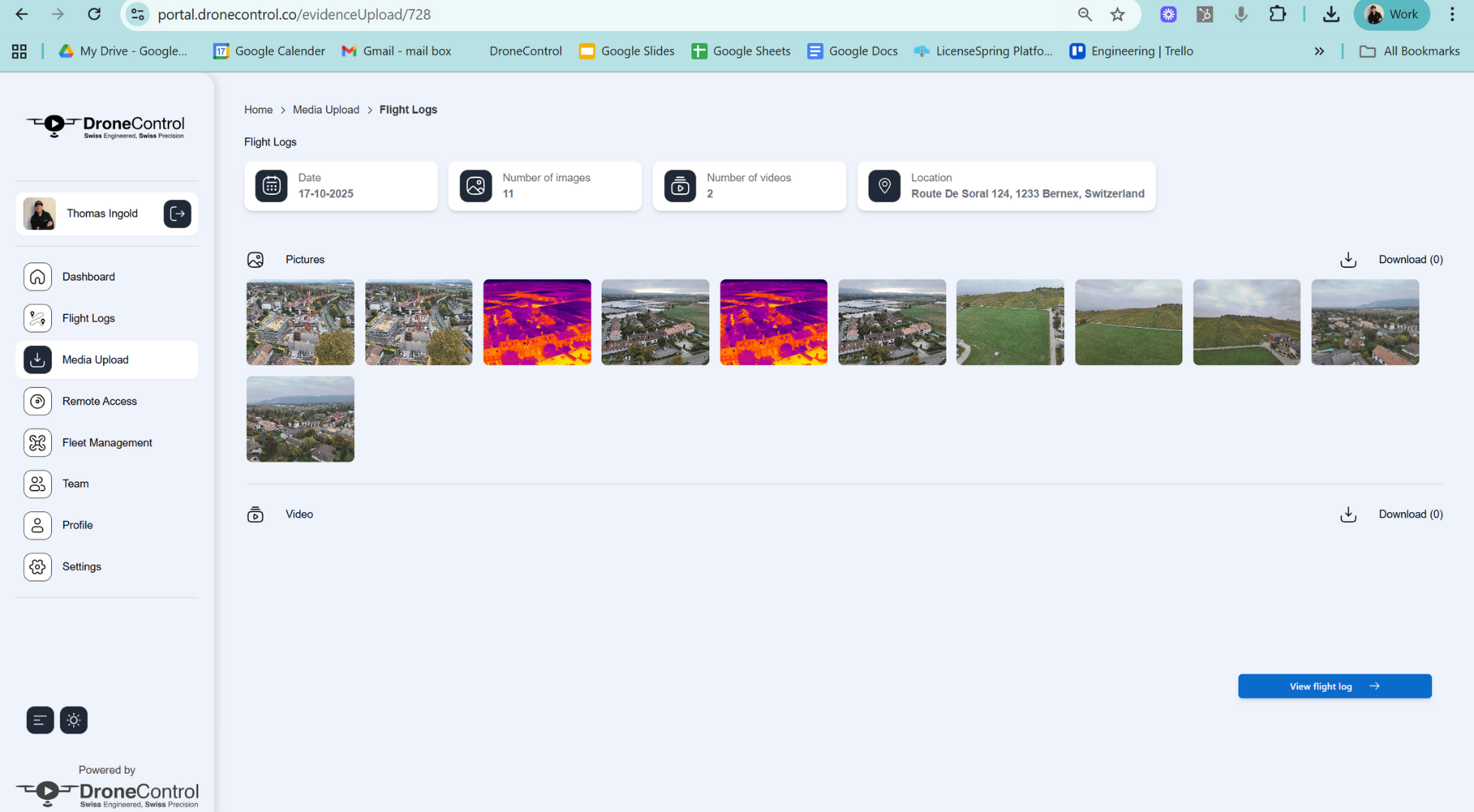The image size is (1474, 812).
Task: Open the Profile menu item
Action: 77,525
